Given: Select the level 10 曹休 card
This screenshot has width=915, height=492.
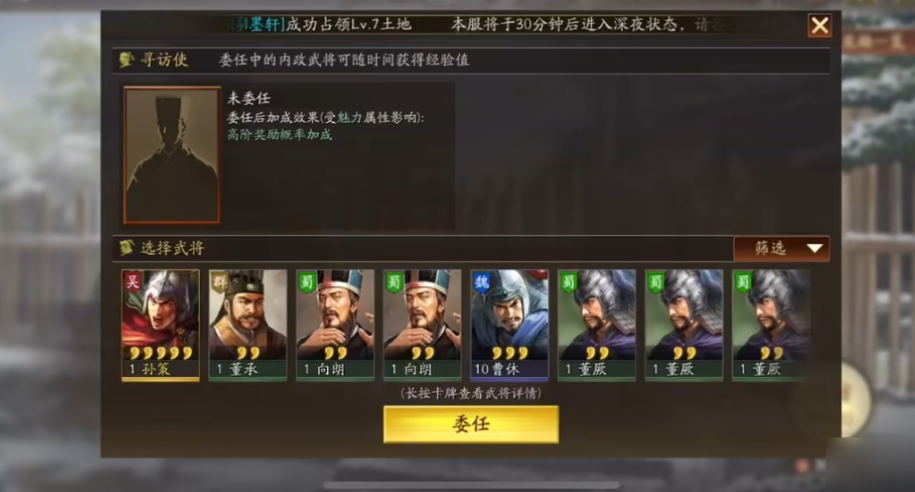Looking at the screenshot, I should pos(509,325).
